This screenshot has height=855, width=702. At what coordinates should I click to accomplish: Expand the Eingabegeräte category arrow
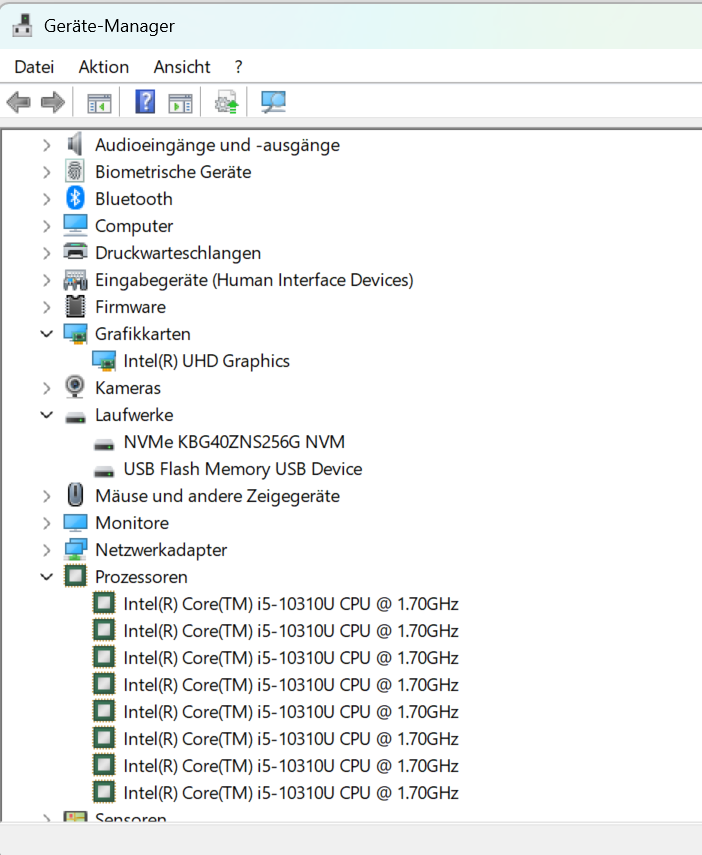click(47, 280)
